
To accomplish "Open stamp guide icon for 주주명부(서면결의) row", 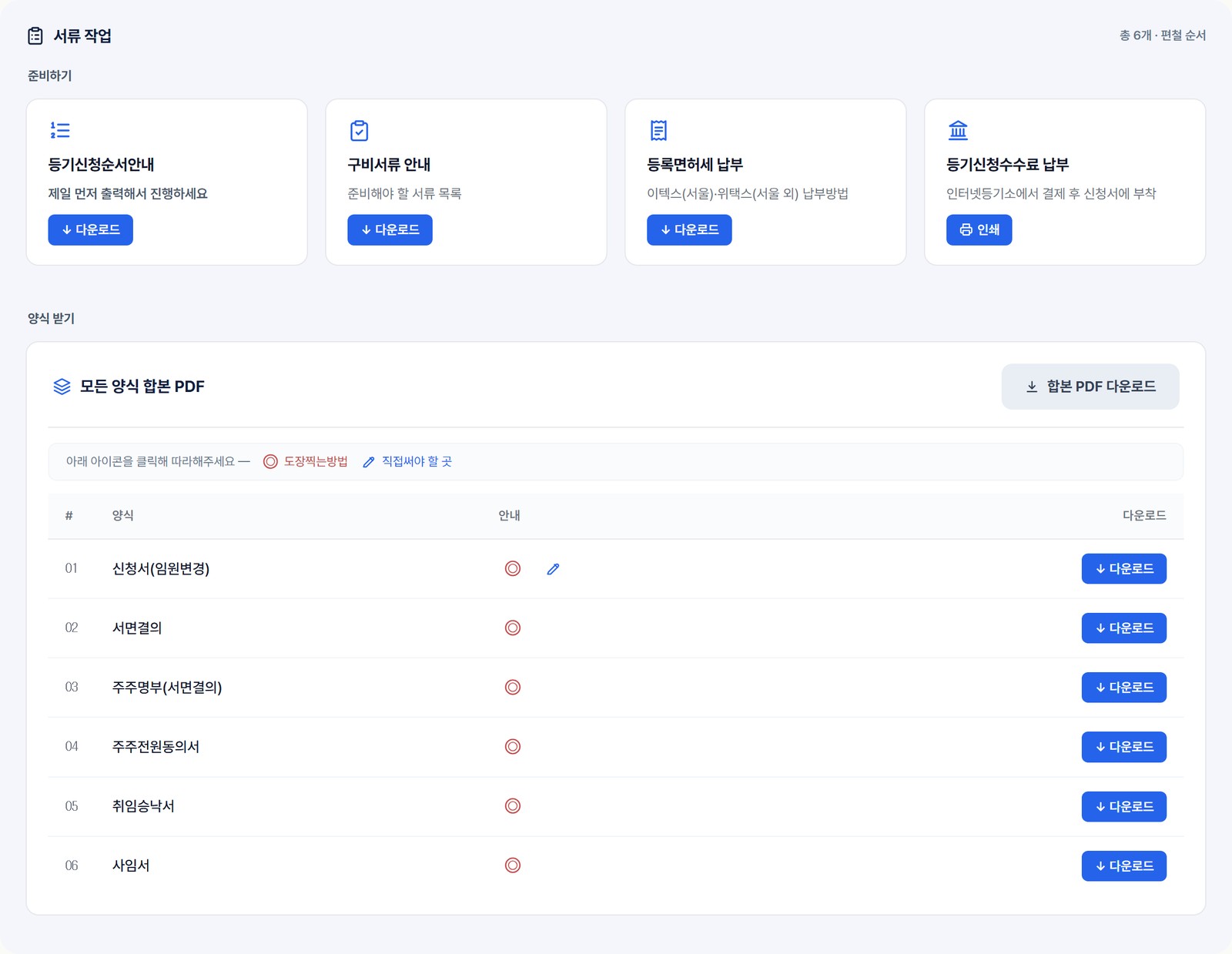I will tap(513, 687).
